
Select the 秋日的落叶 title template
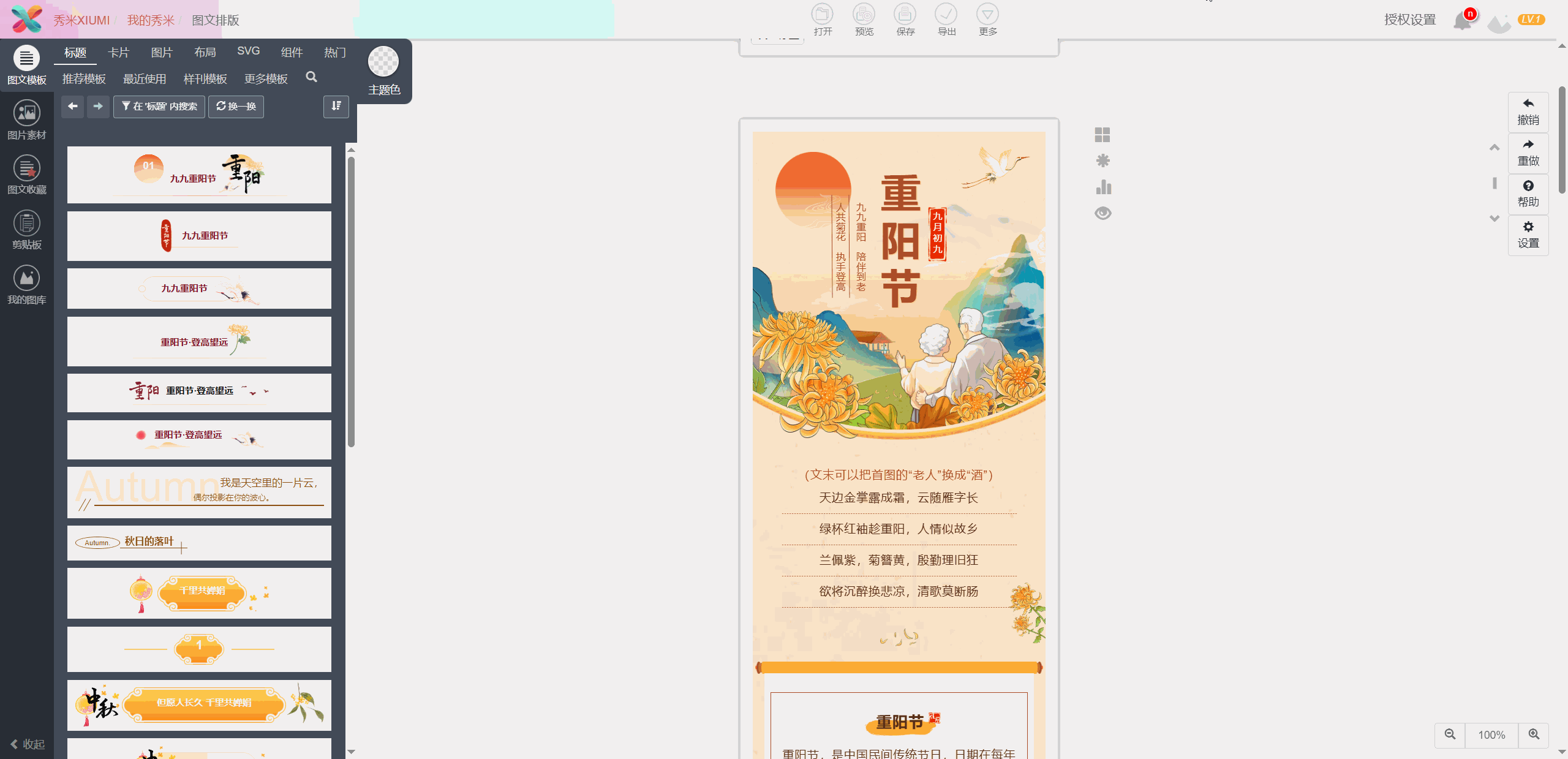pos(199,543)
